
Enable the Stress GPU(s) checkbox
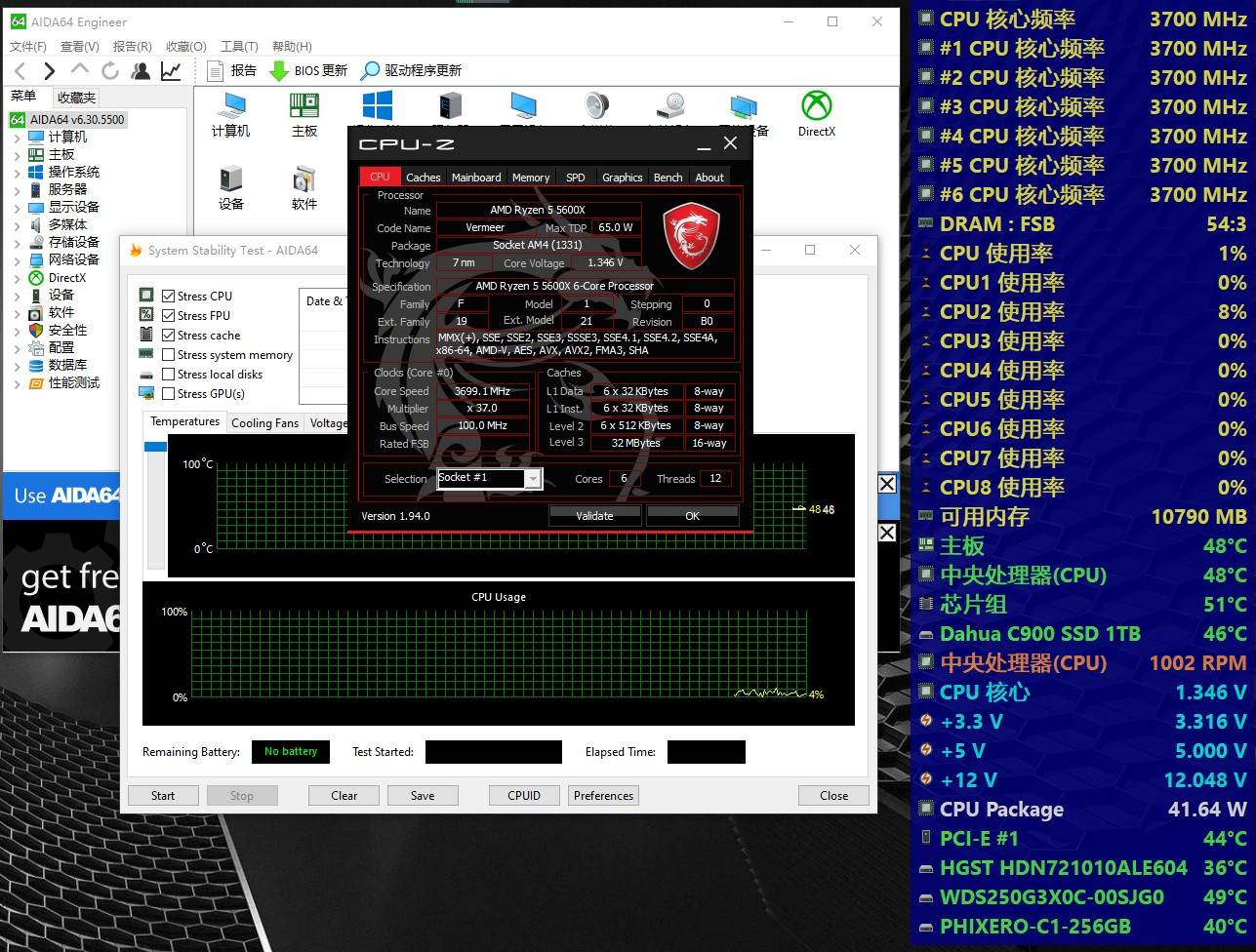[169, 394]
